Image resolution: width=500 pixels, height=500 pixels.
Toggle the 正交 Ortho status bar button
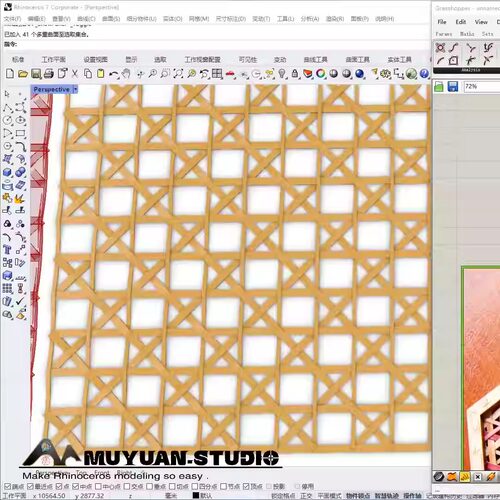(306, 495)
